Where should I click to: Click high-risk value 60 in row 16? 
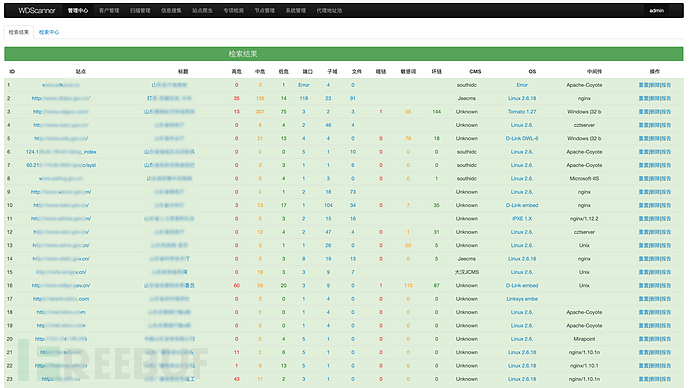(237, 286)
